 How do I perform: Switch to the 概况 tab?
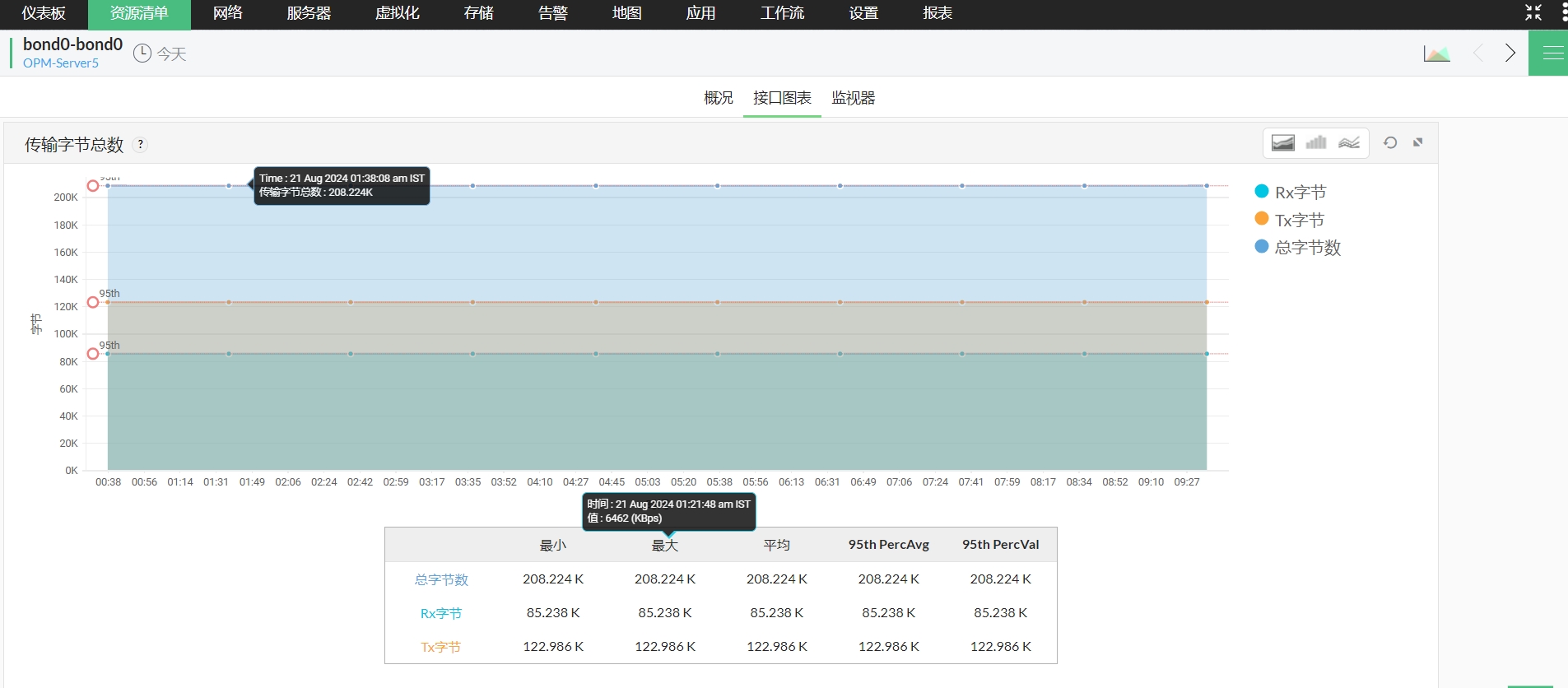(719, 98)
